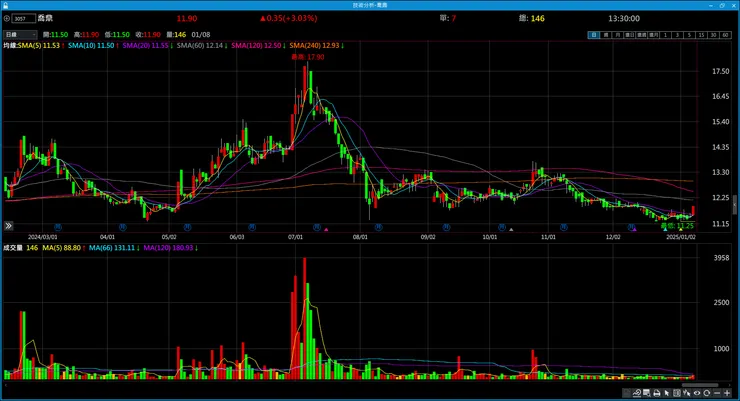
Task: Click the lock icon in the title bar corner
Action: 6,5
